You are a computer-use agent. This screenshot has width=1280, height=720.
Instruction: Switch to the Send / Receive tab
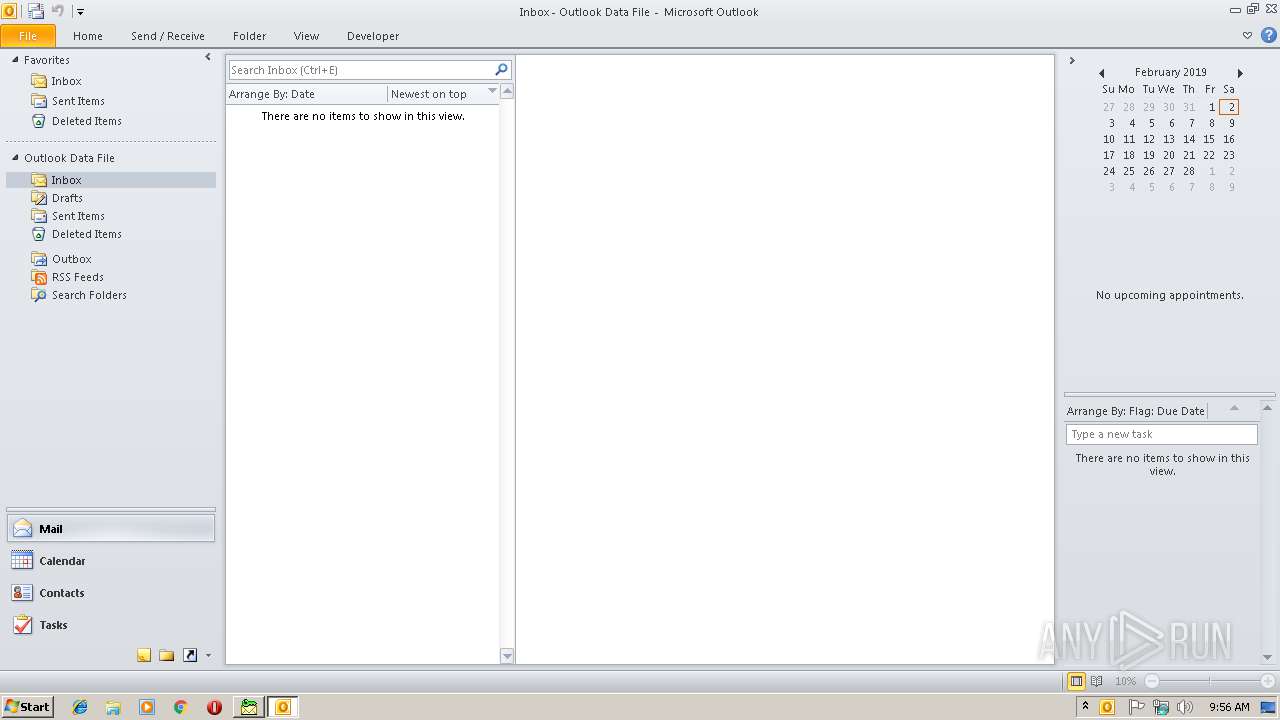coord(168,36)
